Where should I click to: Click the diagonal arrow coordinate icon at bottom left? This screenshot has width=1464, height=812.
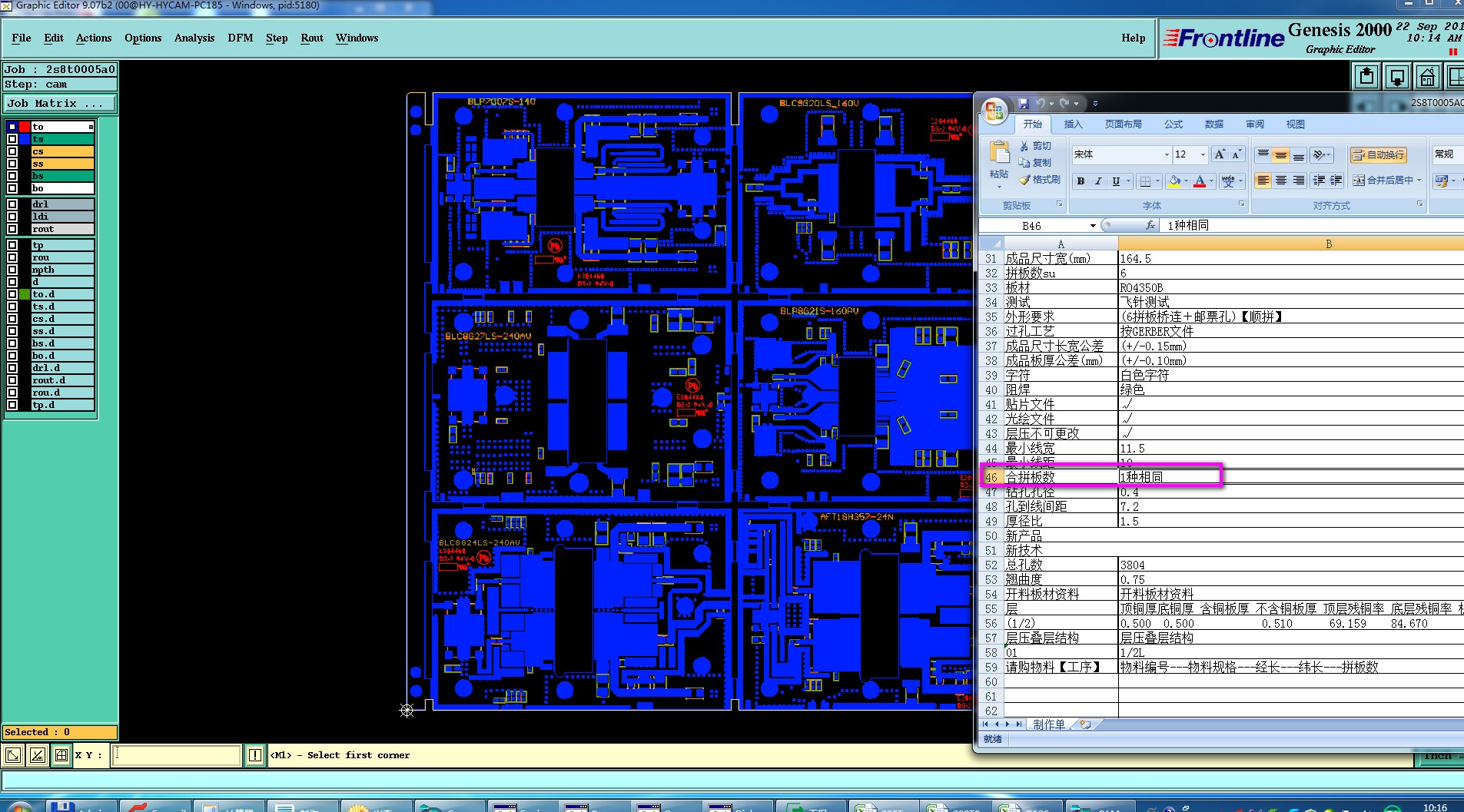13,755
